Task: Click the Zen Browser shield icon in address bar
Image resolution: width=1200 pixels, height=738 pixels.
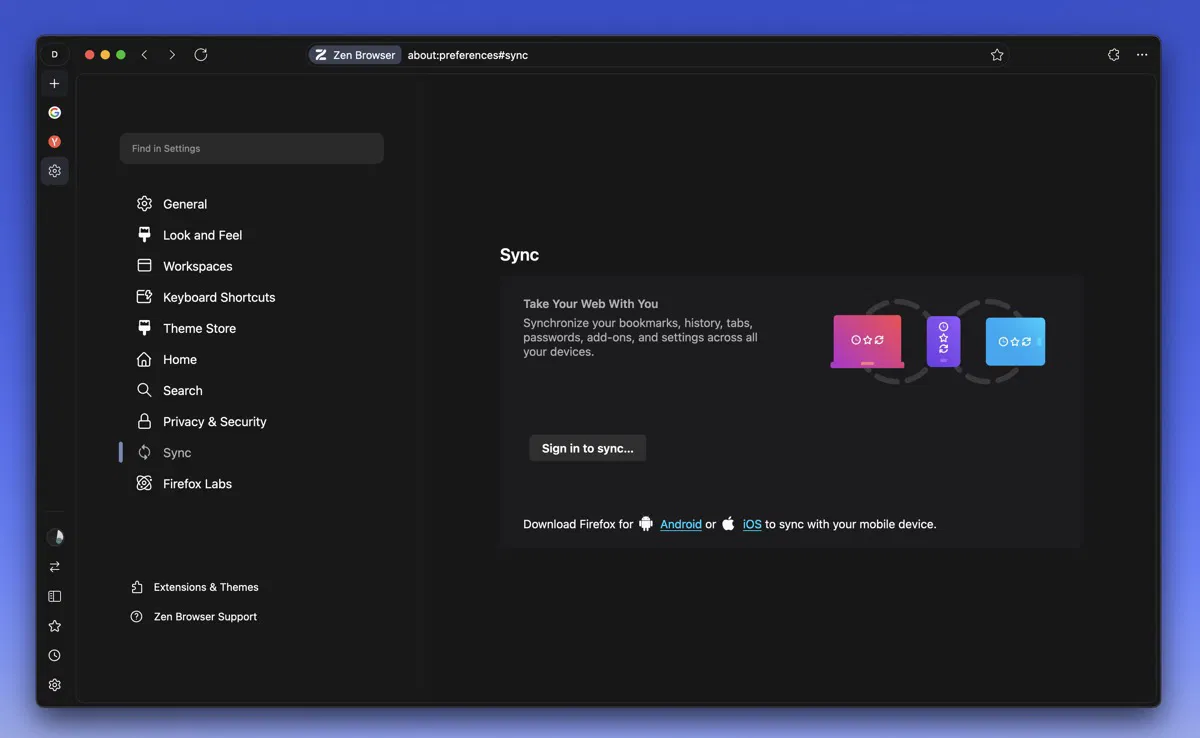Action: pos(321,55)
